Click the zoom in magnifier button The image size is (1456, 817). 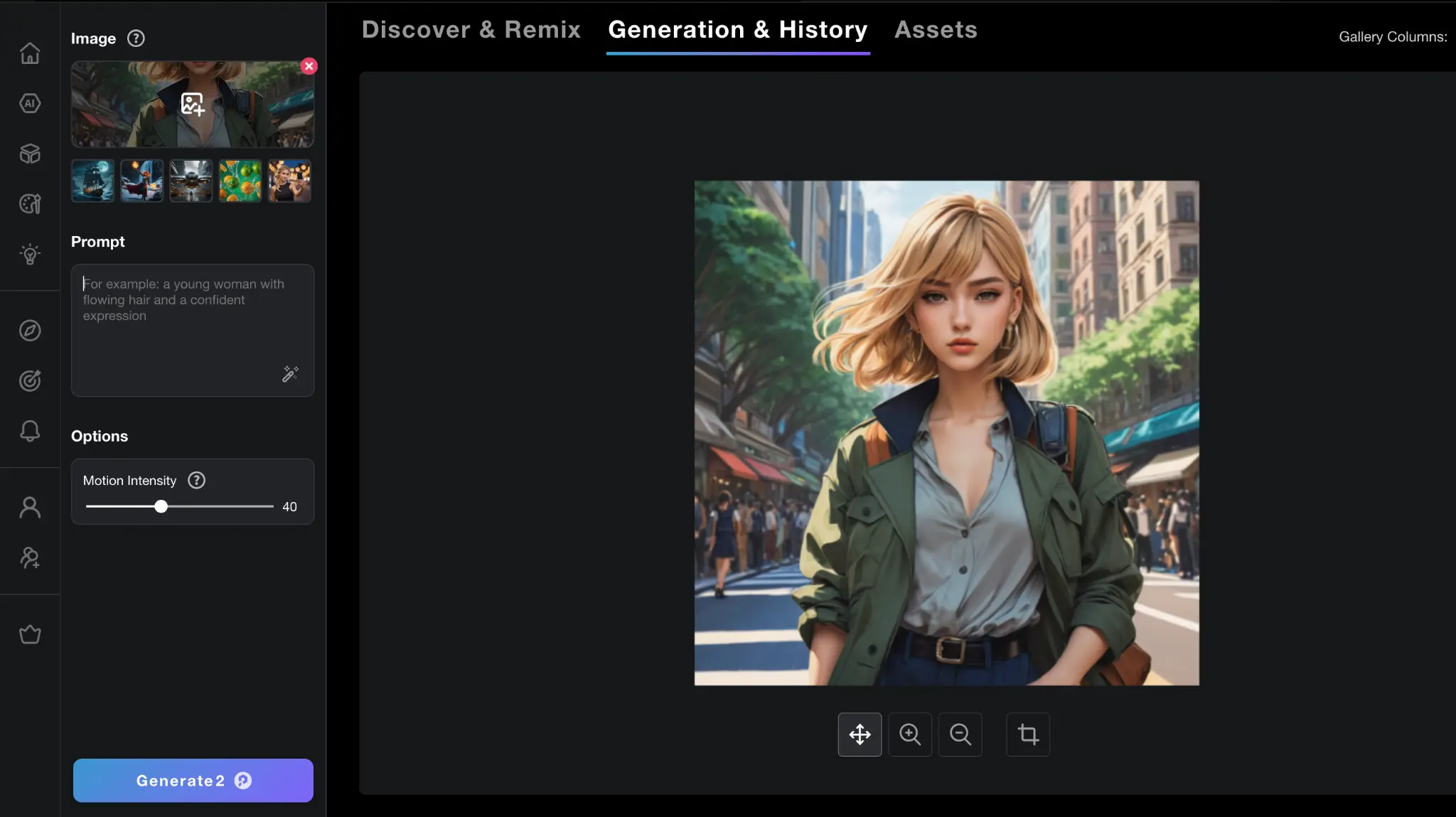[x=910, y=735]
